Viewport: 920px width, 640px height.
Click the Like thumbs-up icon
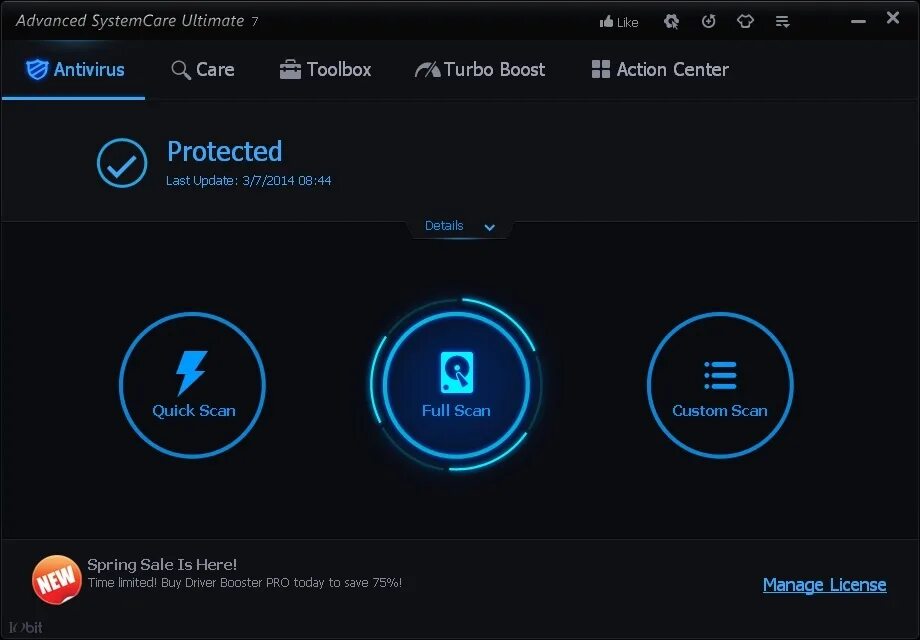[x=606, y=21]
